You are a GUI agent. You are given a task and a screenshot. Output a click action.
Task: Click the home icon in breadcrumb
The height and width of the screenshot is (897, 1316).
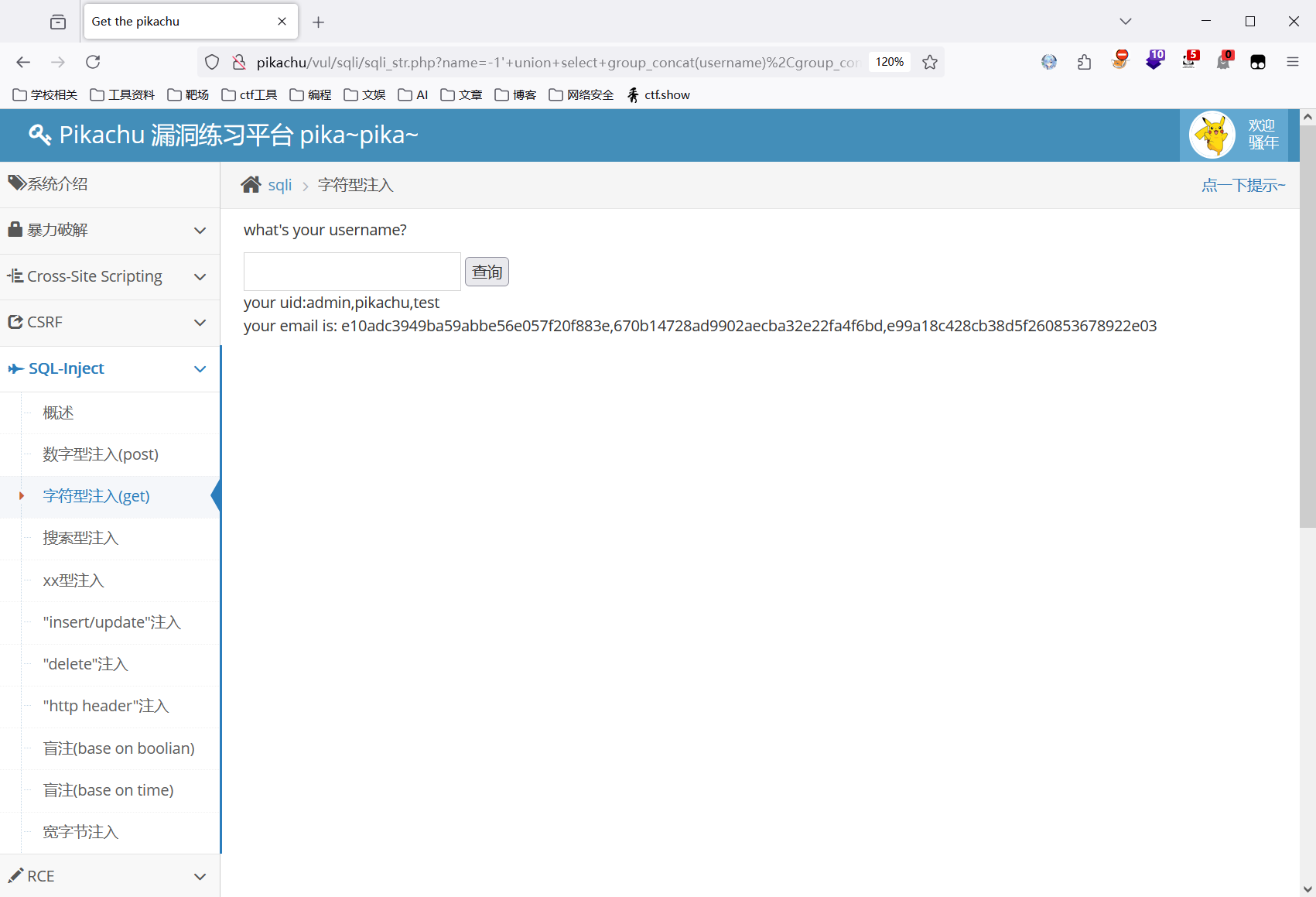click(x=251, y=185)
